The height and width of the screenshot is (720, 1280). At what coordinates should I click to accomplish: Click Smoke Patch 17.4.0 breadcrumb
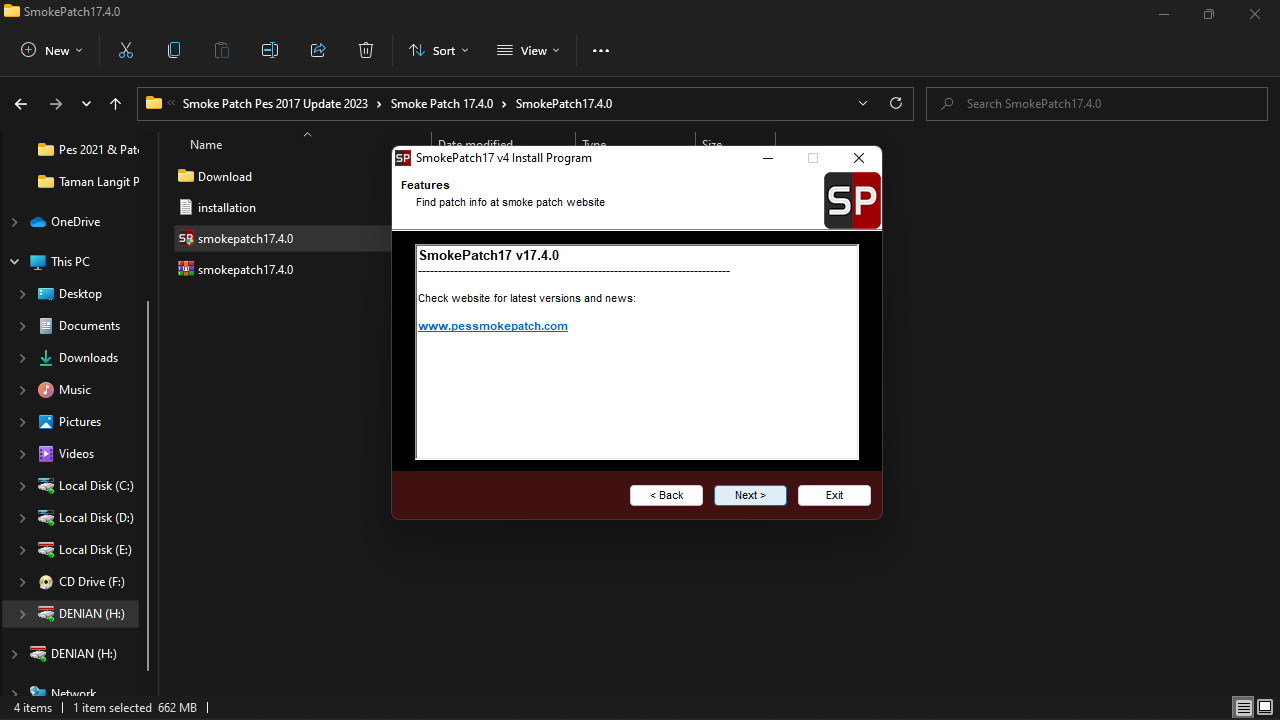[442, 103]
